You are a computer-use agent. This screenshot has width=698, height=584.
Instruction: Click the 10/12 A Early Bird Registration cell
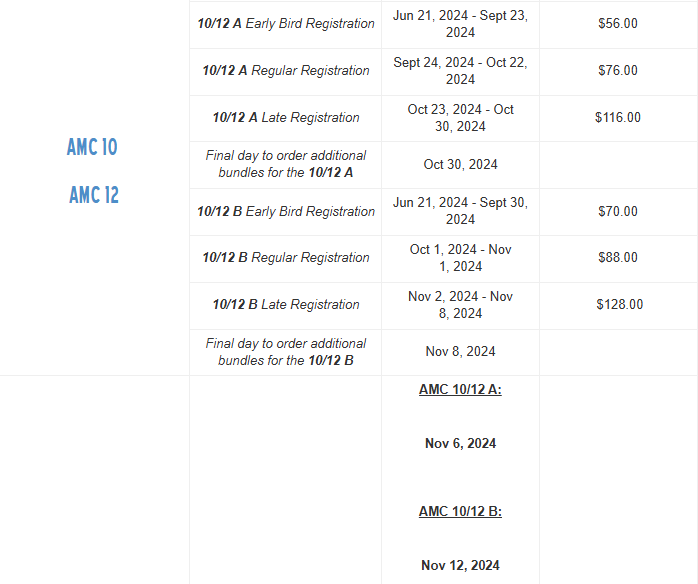[x=285, y=24]
